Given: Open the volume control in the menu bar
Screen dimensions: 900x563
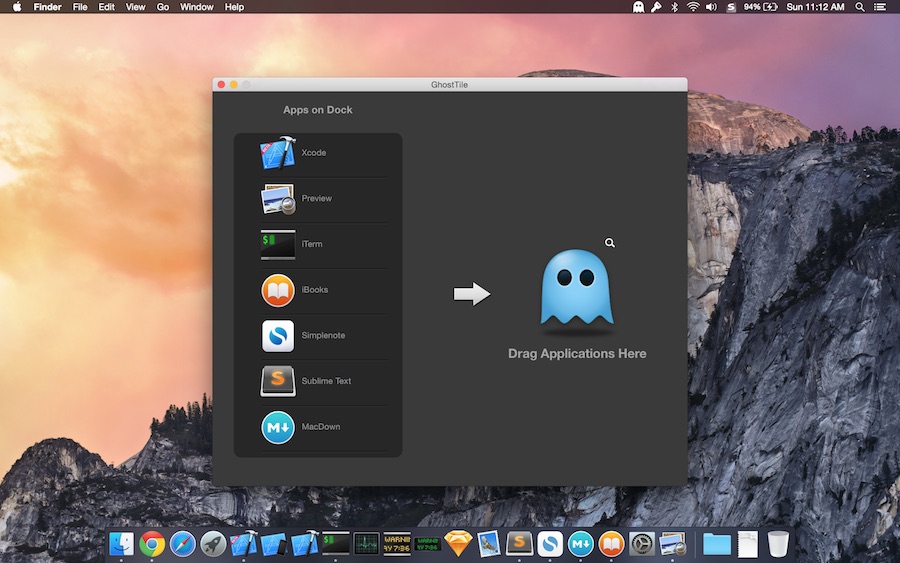Looking at the screenshot, I should point(711,7).
